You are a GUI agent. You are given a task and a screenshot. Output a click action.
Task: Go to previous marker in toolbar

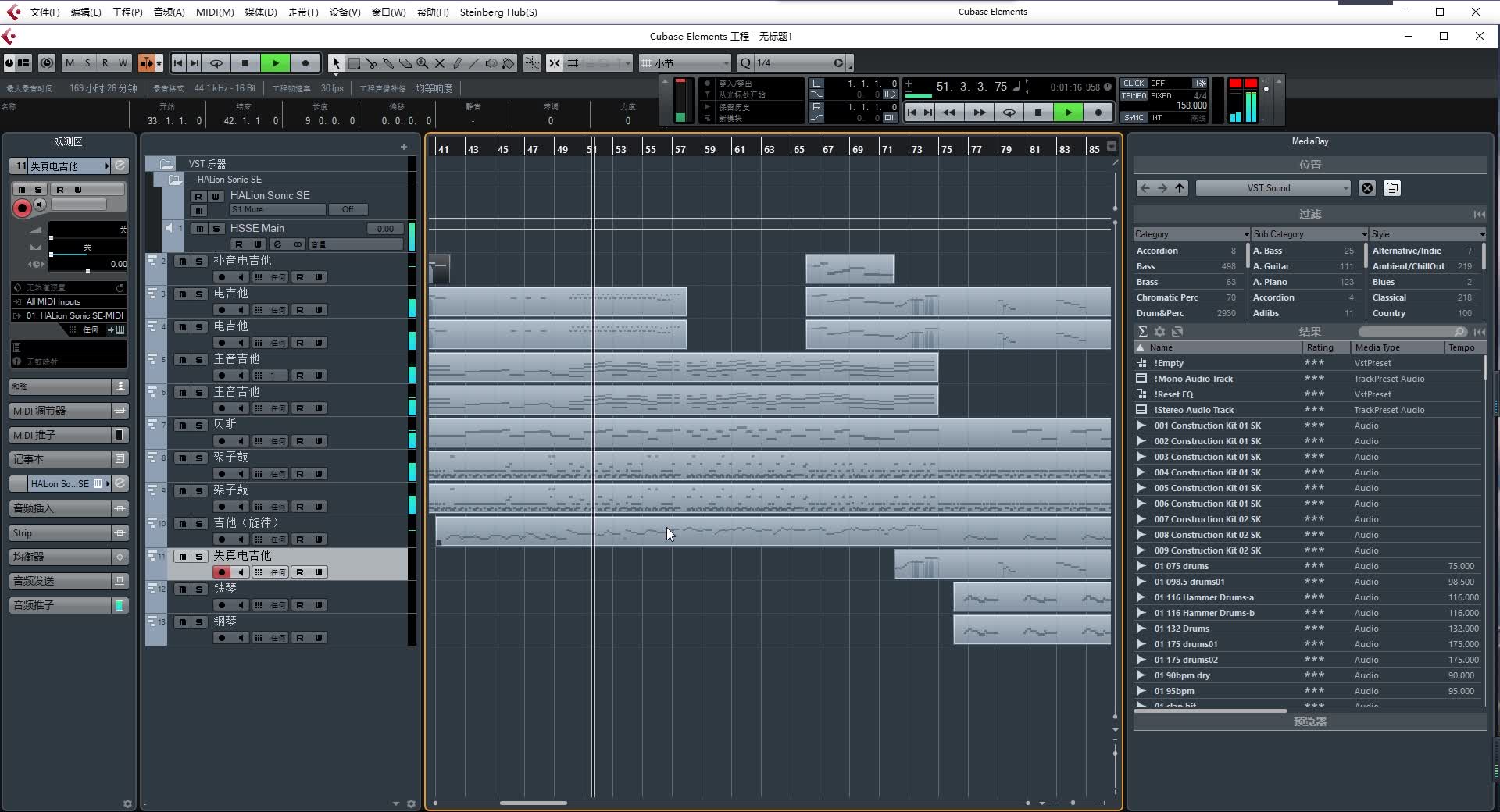(178, 63)
